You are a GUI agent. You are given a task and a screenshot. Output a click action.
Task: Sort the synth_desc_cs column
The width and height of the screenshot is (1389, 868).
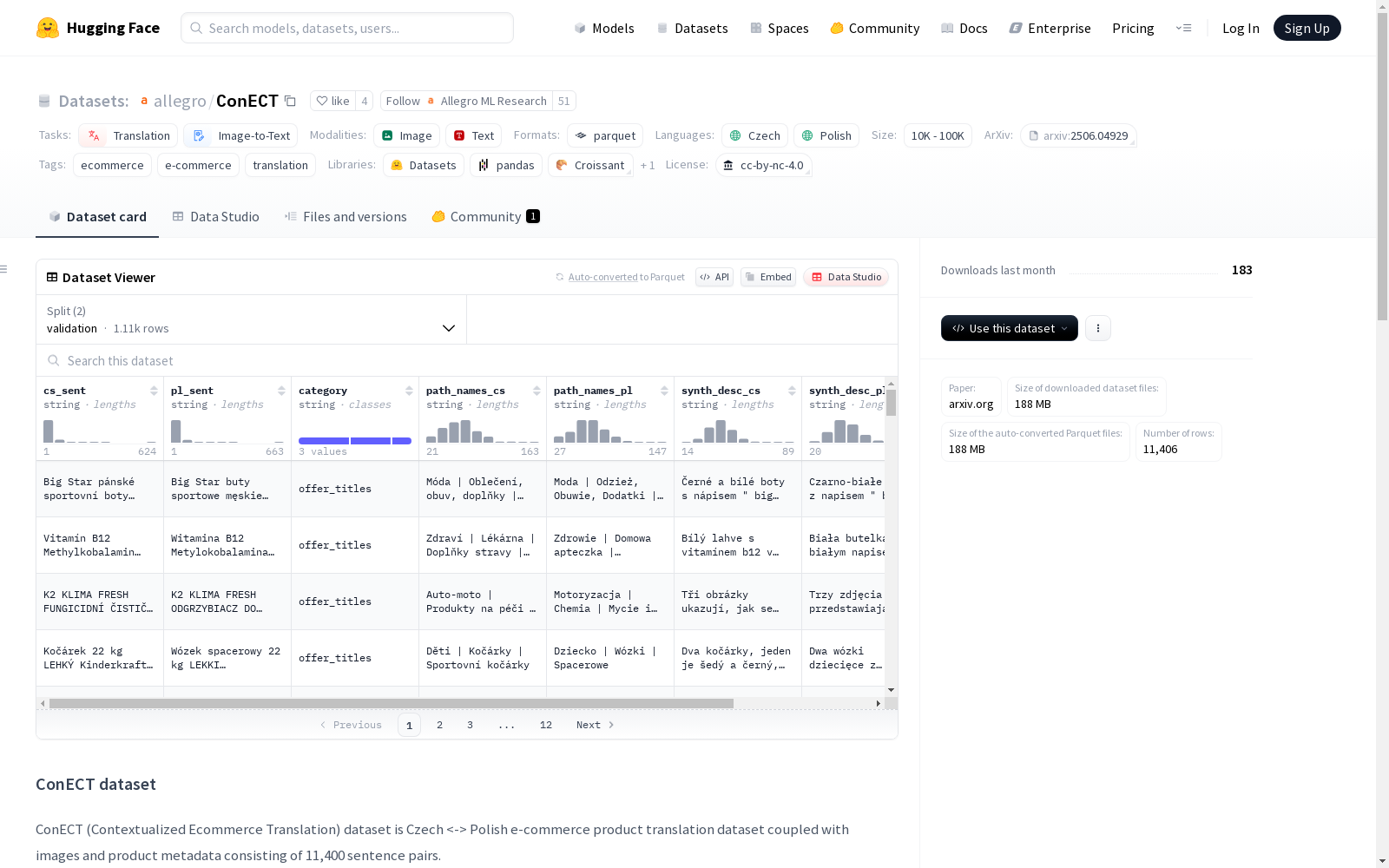pos(792,391)
